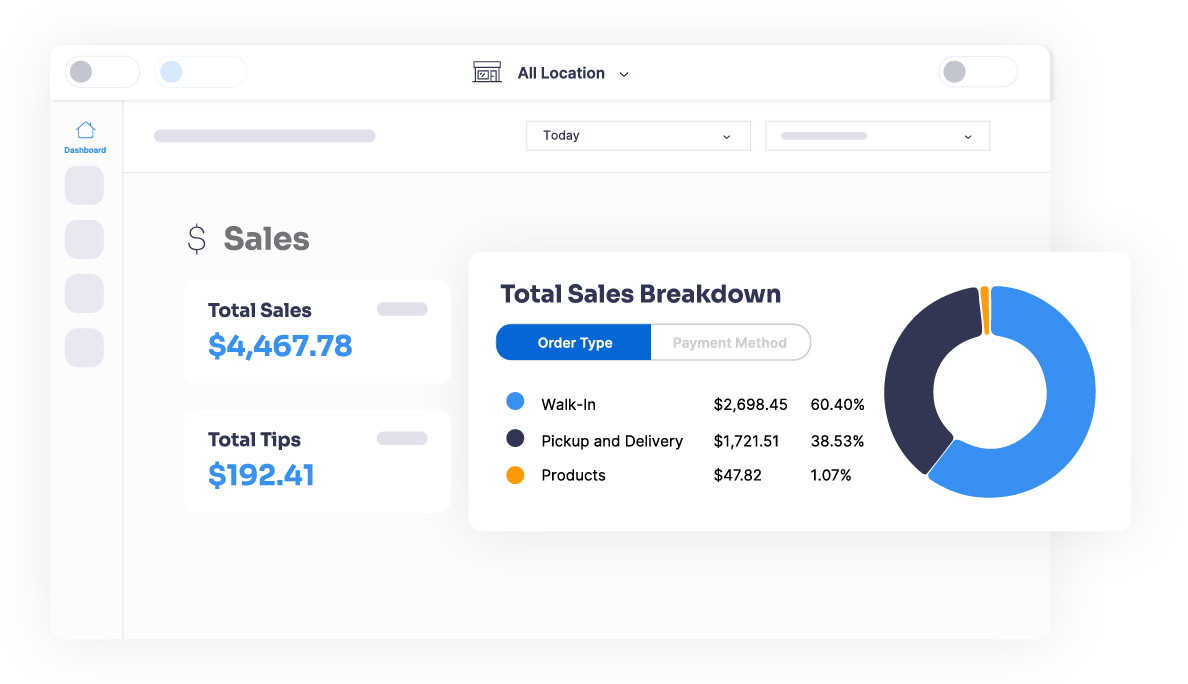Click the storefront icon beside All Location
Screen dimensions: 1188x684
[x=487, y=73]
